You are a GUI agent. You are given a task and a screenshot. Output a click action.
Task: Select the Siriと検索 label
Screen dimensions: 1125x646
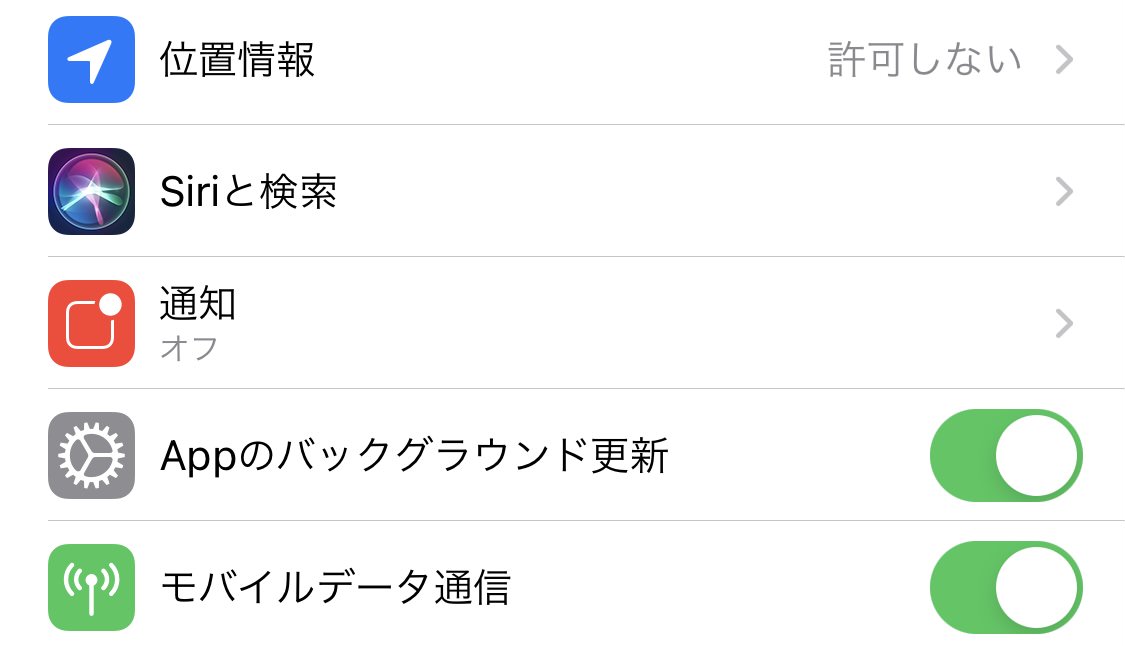[248, 191]
